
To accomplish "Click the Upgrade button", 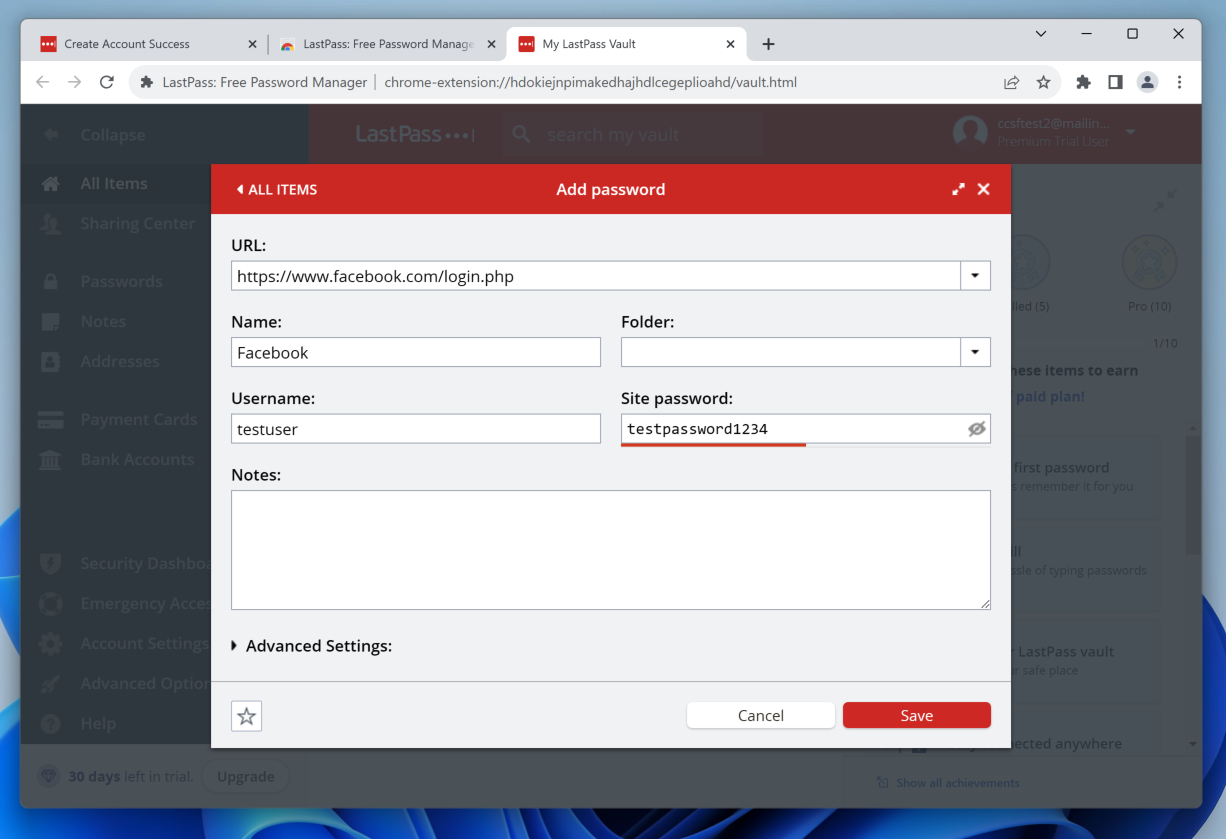I will [x=246, y=776].
